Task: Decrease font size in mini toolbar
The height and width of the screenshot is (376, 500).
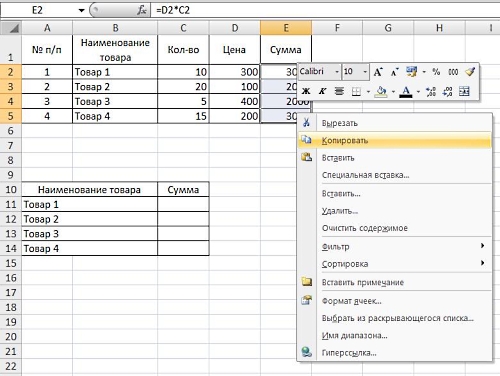Action: pos(395,72)
